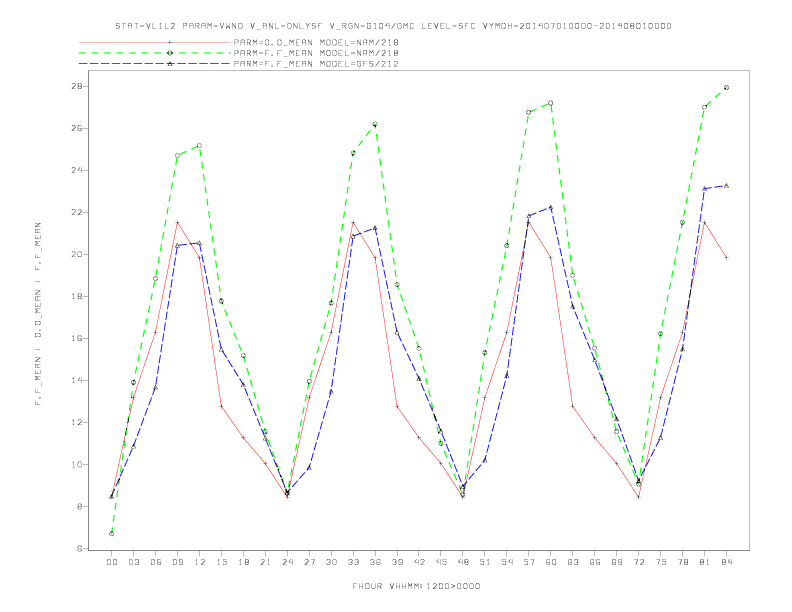Click x-axis tick label 54
Image resolution: width=792 pixels, height=612 pixels.
507,562
